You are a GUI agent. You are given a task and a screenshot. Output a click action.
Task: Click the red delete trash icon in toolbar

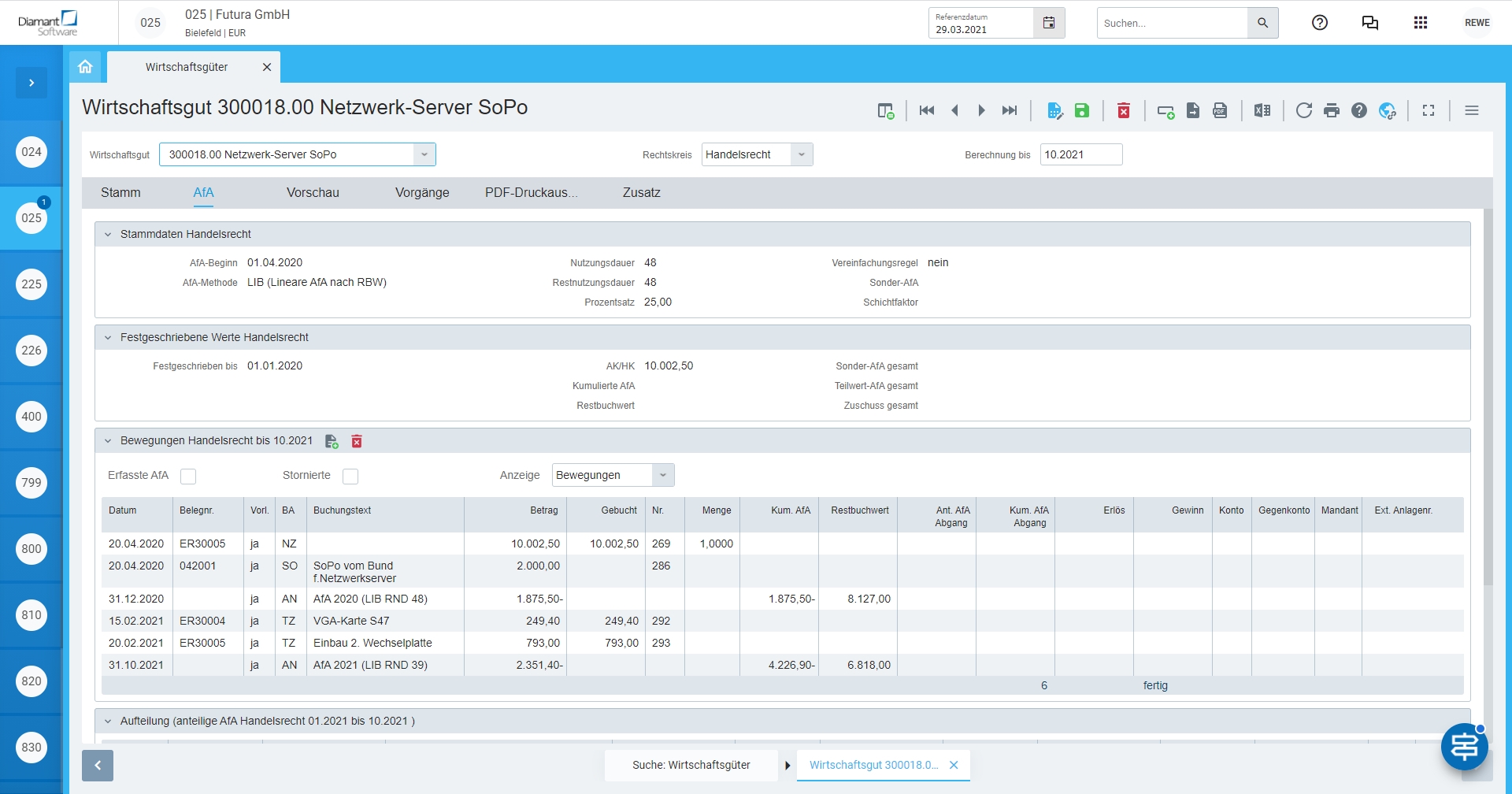(x=1124, y=110)
